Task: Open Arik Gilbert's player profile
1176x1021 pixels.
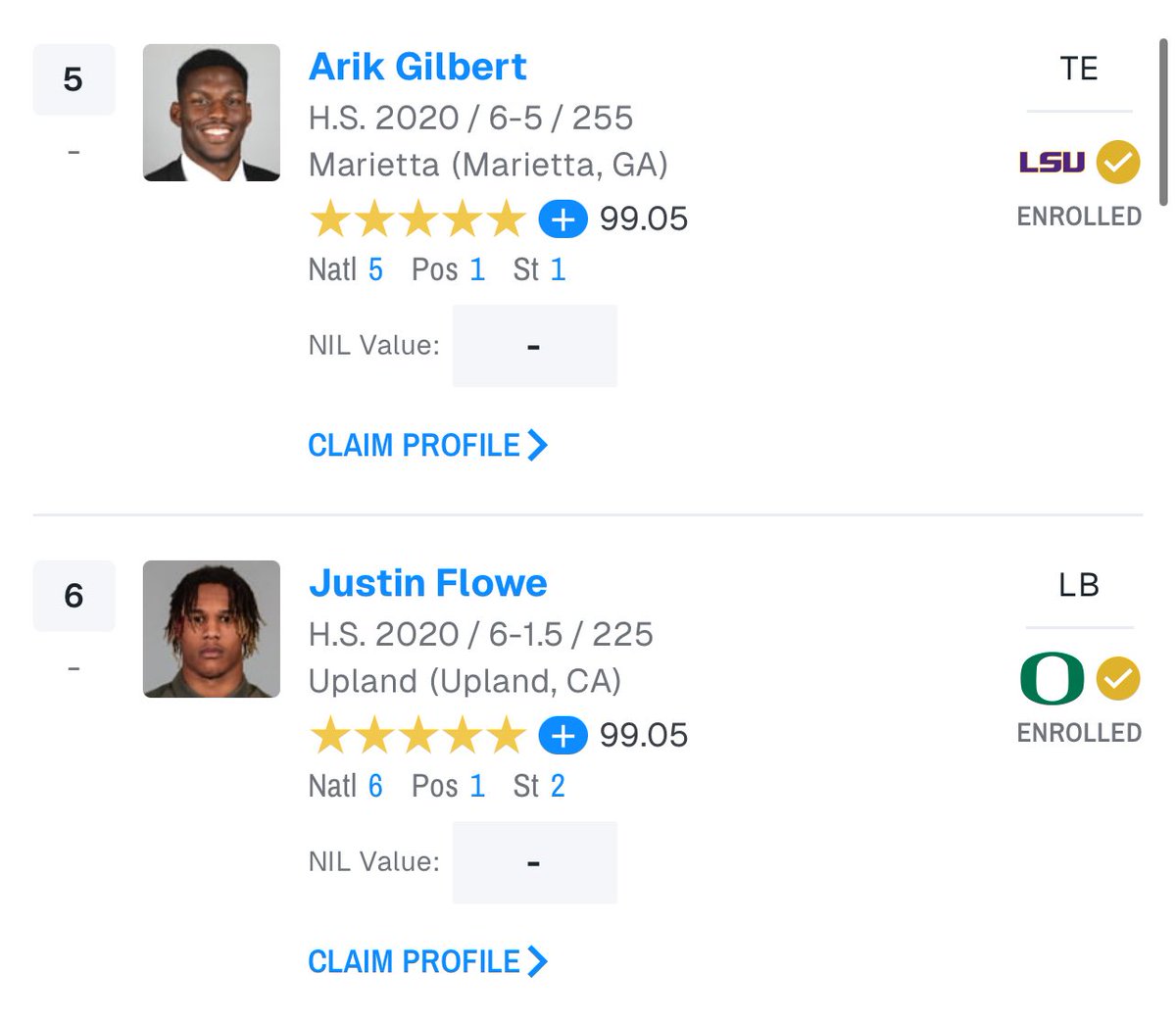Action: coord(417,67)
